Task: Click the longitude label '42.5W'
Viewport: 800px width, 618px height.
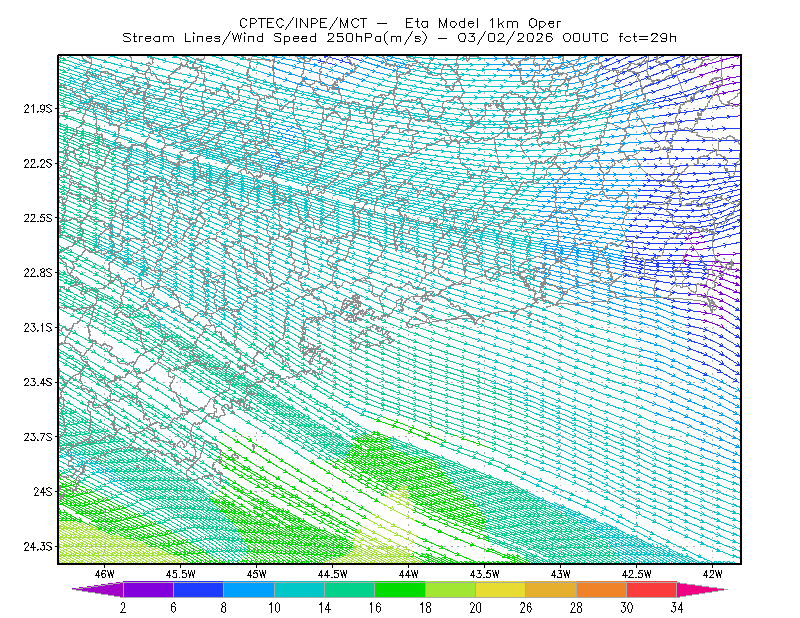Action: [637, 574]
